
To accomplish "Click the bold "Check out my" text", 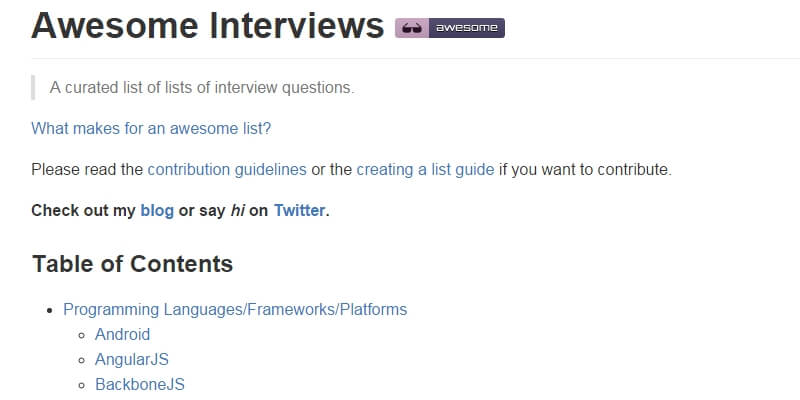I will [x=83, y=210].
